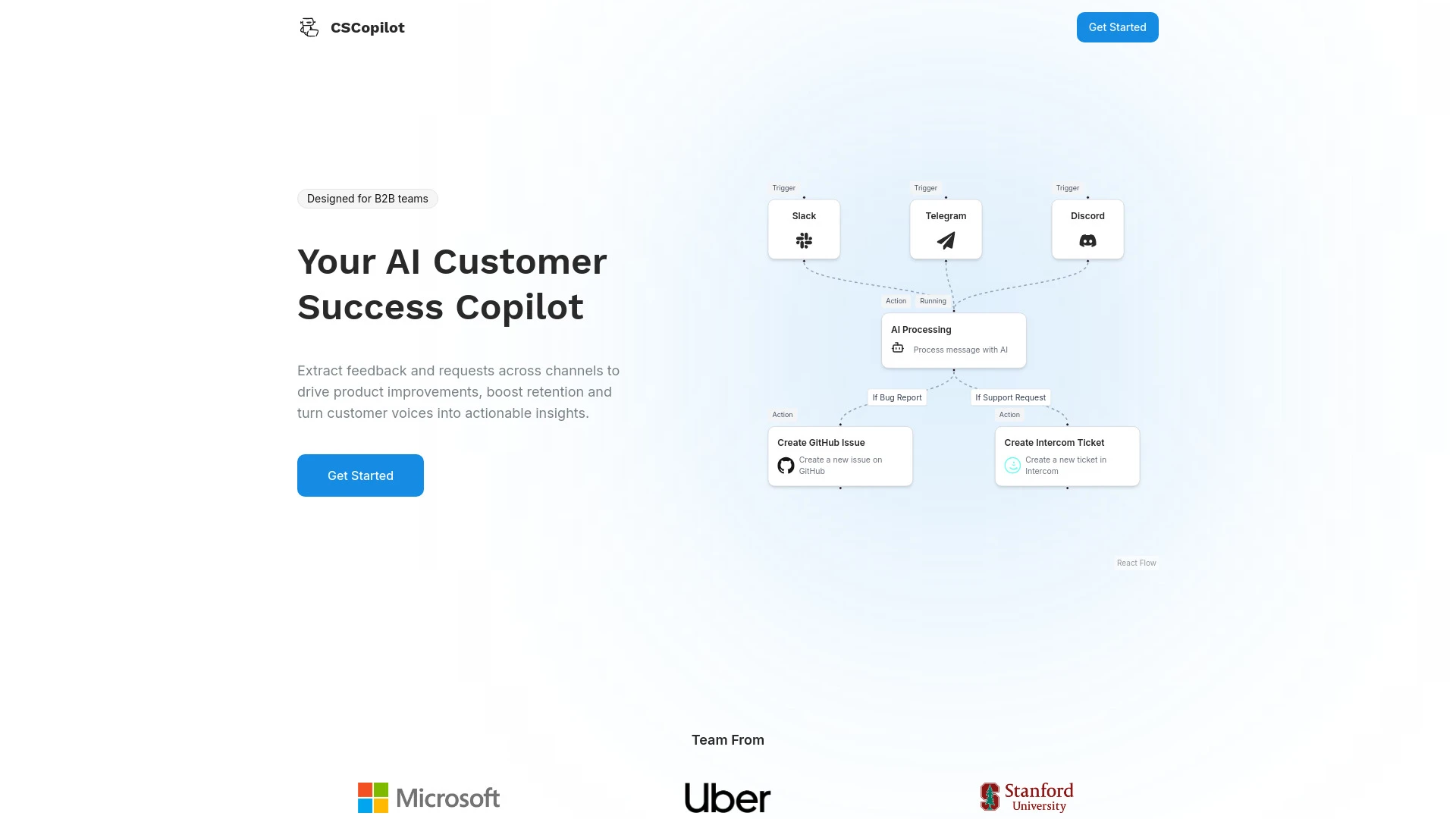Click the top-right Get Started button
This screenshot has height=819, width=1456.
(x=1117, y=27)
